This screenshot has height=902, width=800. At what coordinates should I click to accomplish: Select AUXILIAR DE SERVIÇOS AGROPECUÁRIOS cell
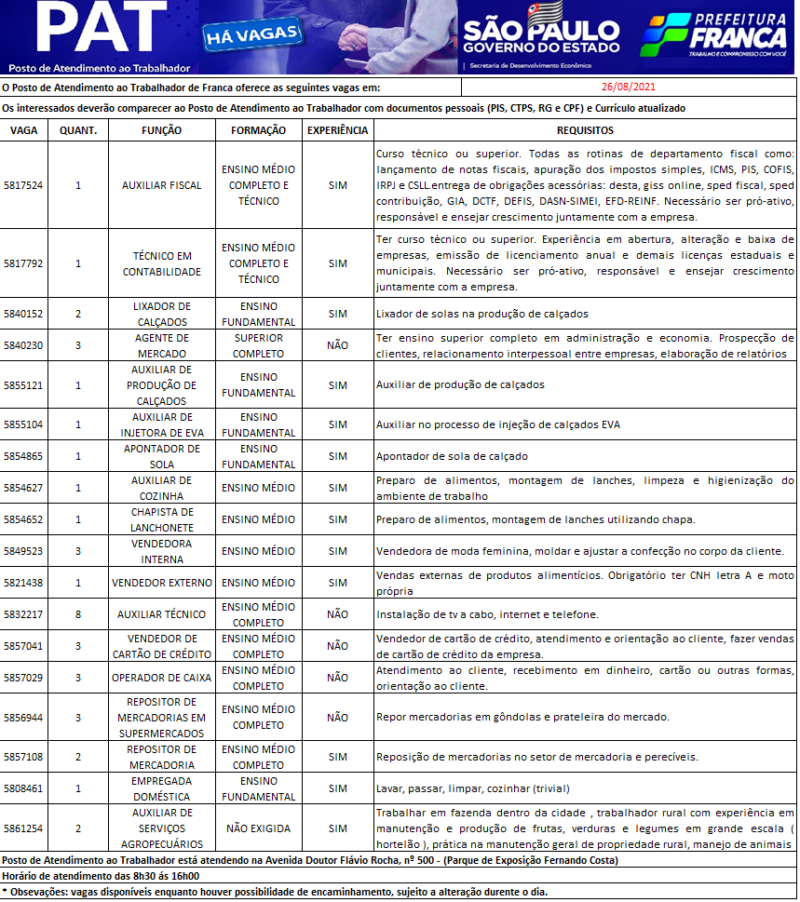pyautogui.click(x=162, y=828)
